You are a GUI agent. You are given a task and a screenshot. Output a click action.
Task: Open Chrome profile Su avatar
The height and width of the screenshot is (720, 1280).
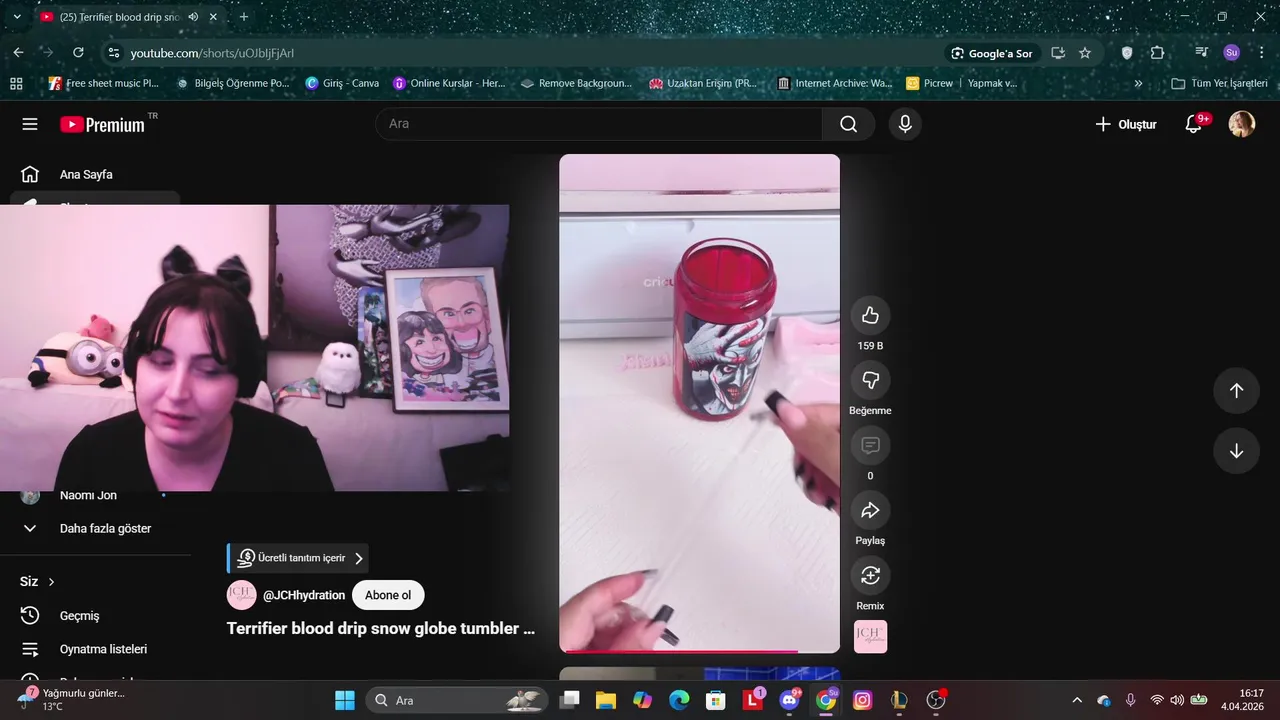pos(1231,53)
